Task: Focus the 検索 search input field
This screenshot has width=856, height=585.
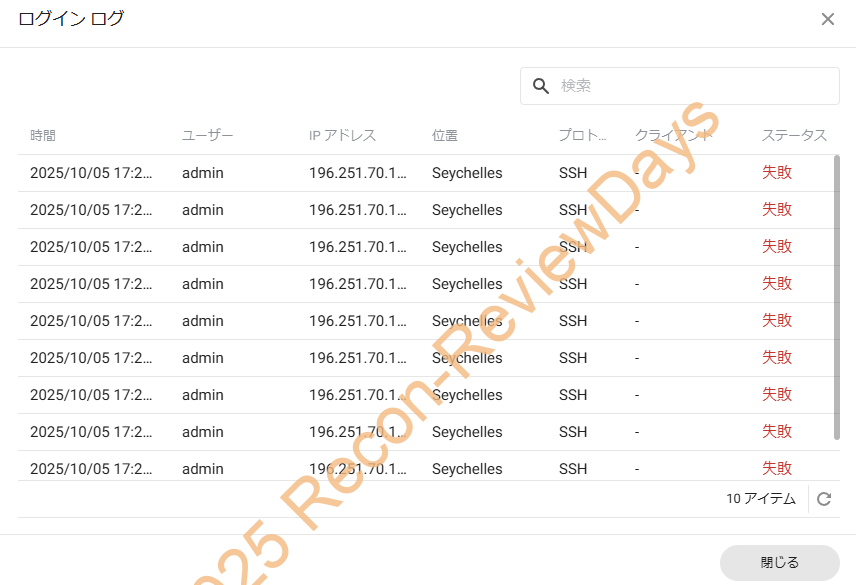Action: pos(690,86)
